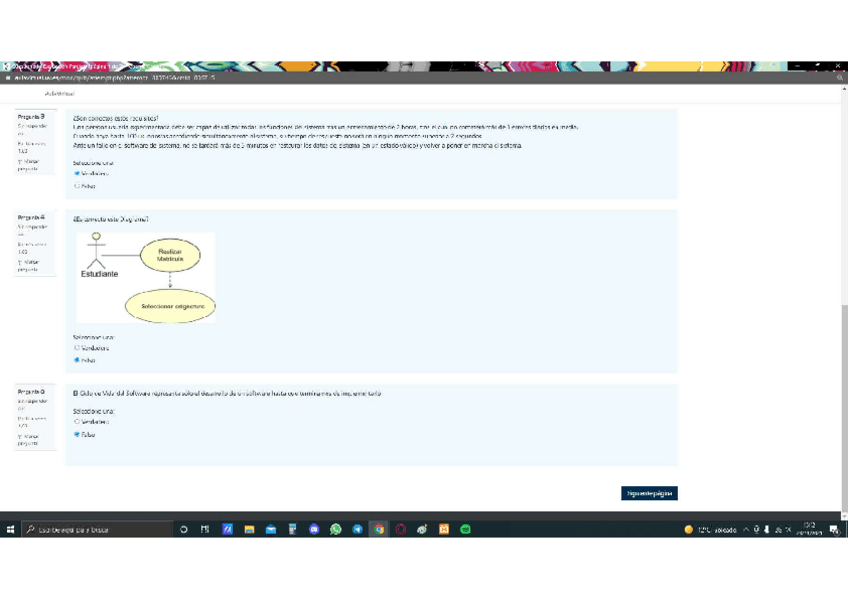Click the zoom magnifier icon in address bar
Screen dimensions: 848x599
point(840,78)
